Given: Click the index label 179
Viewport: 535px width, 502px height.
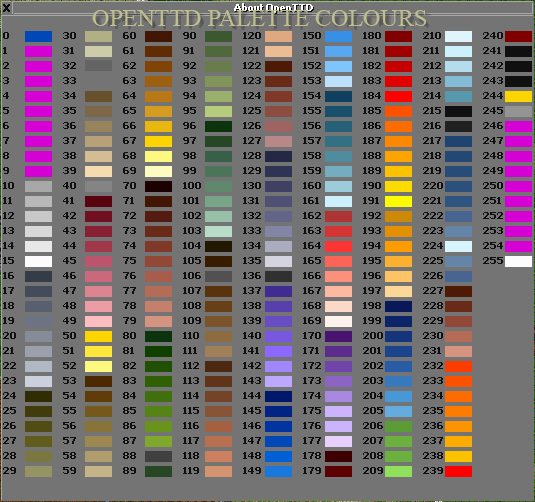Looking at the screenshot, I should (312, 471).
